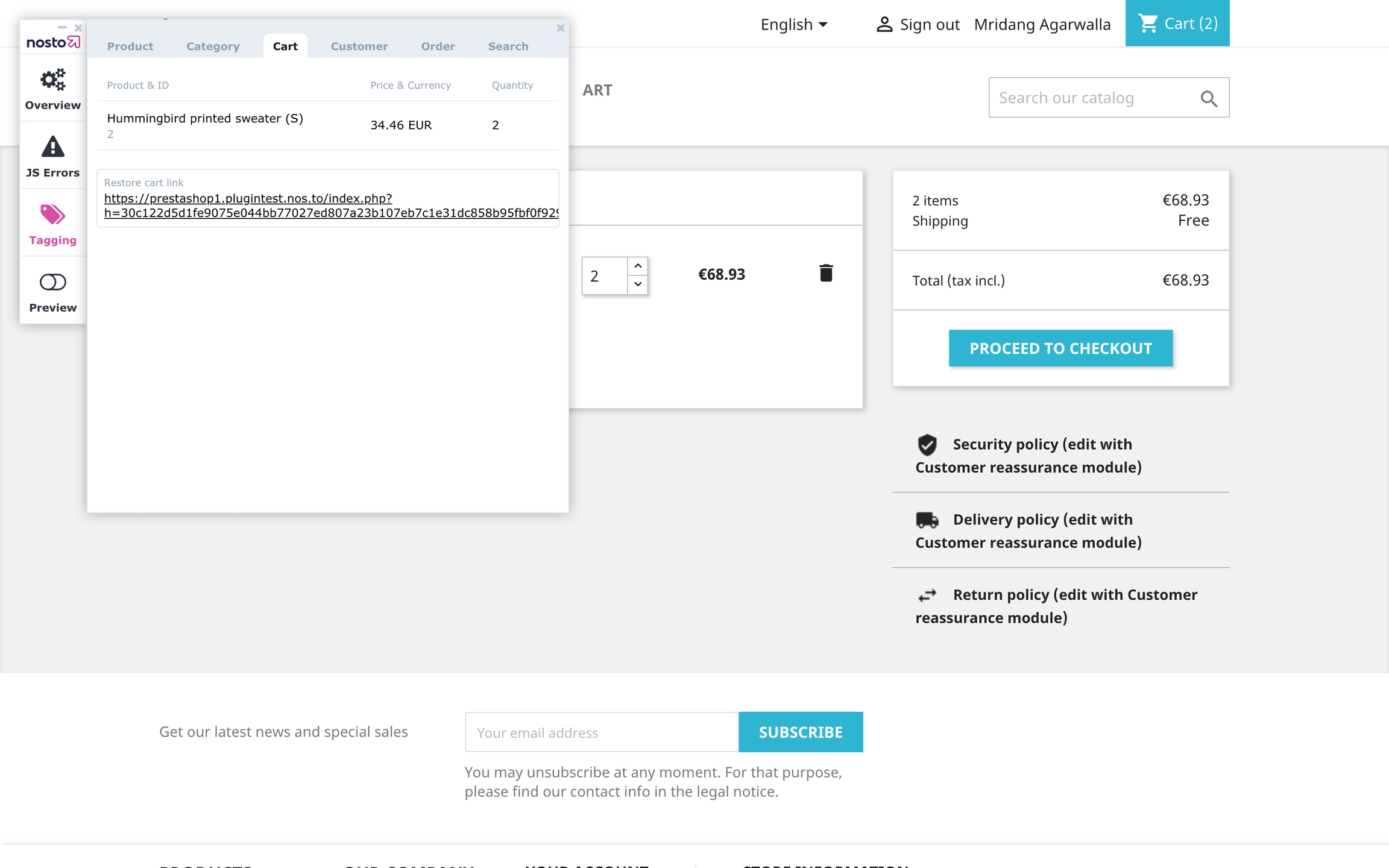Toggle the Preview switch icon
Image resolution: width=1389 pixels, height=868 pixels.
coord(53,282)
